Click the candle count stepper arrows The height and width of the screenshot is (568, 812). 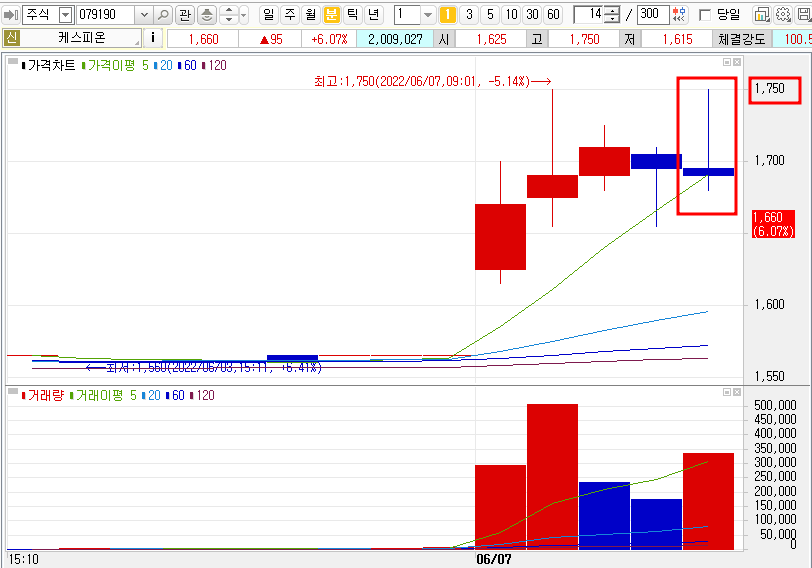click(x=612, y=14)
